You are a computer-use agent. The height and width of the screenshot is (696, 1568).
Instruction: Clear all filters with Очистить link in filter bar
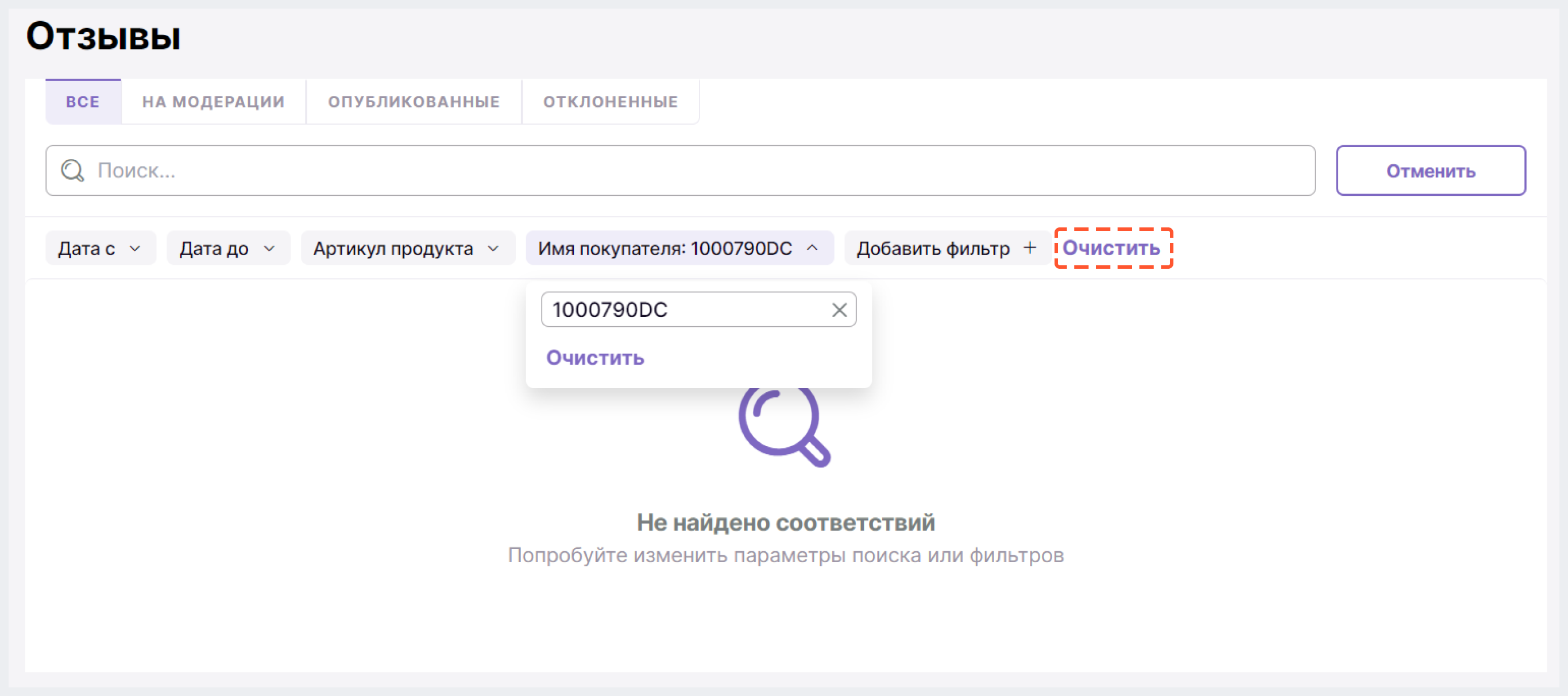click(x=1111, y=248)
